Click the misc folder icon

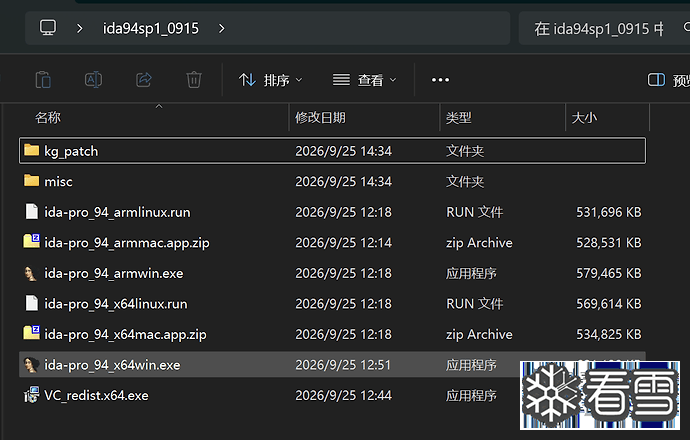tap(31, 180)
